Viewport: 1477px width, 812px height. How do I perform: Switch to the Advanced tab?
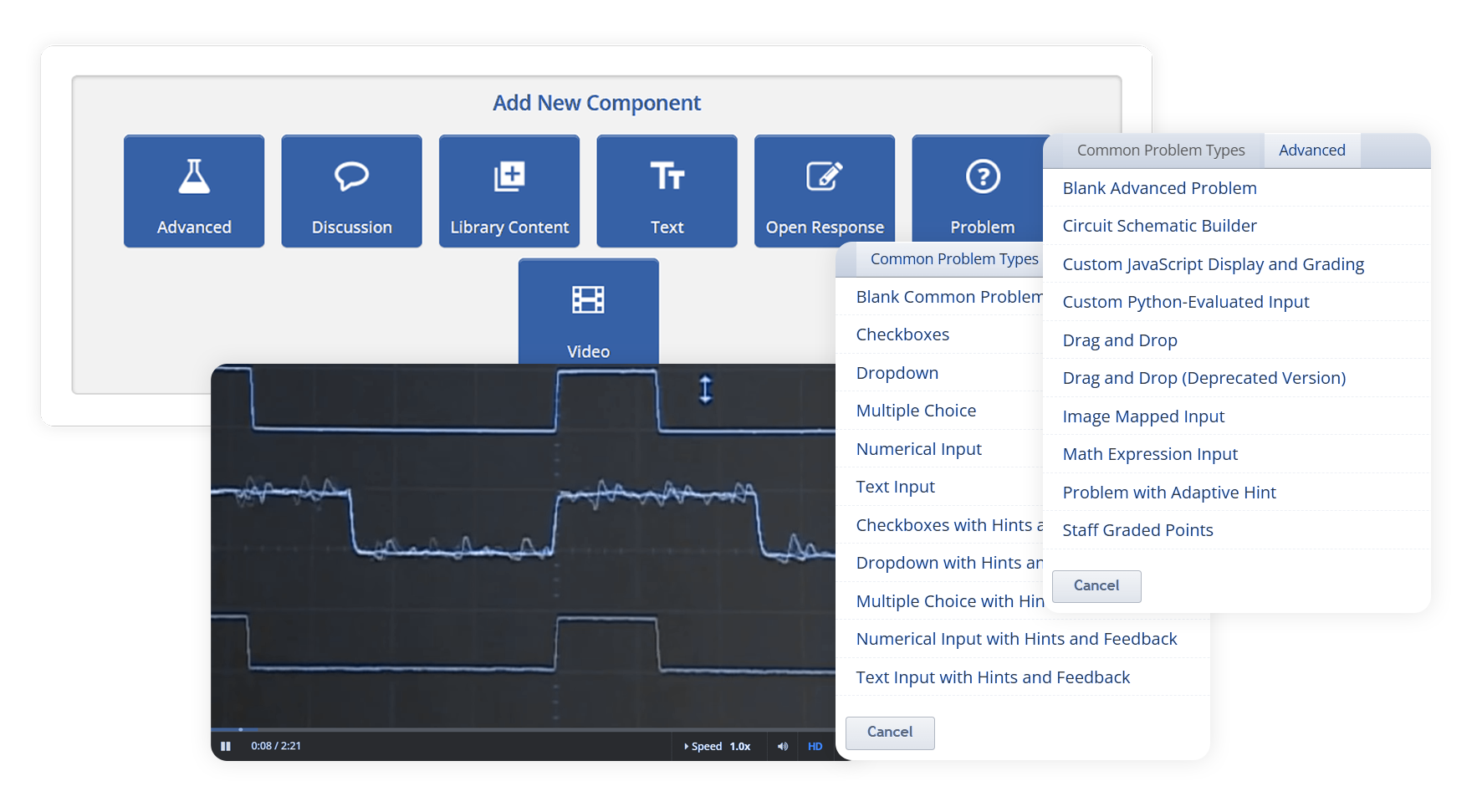1311,151
